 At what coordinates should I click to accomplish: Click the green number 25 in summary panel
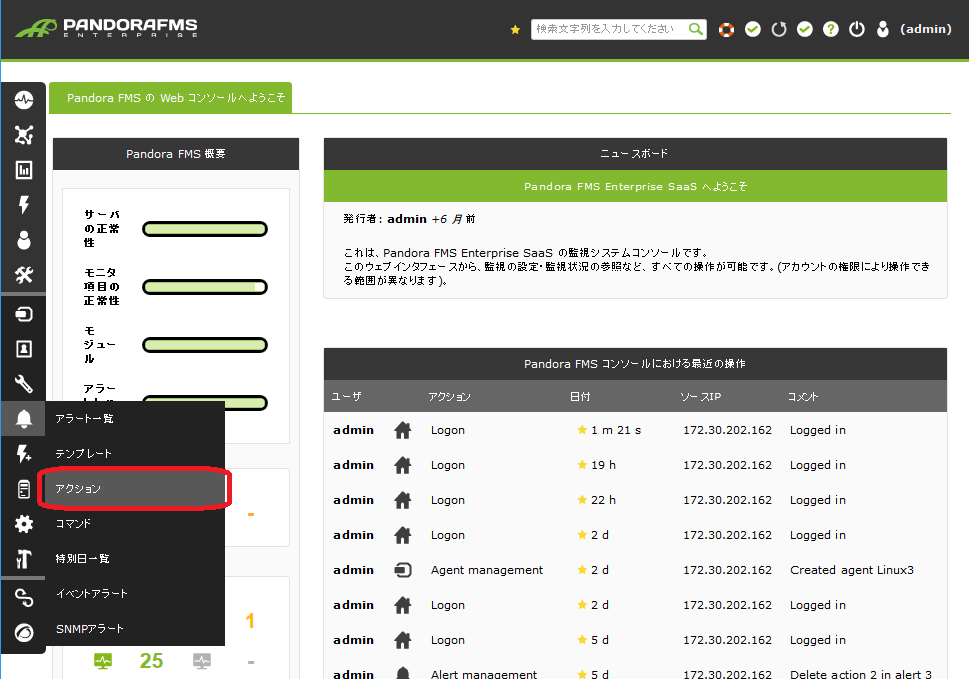pyautogui.click(x=151, y=660)
